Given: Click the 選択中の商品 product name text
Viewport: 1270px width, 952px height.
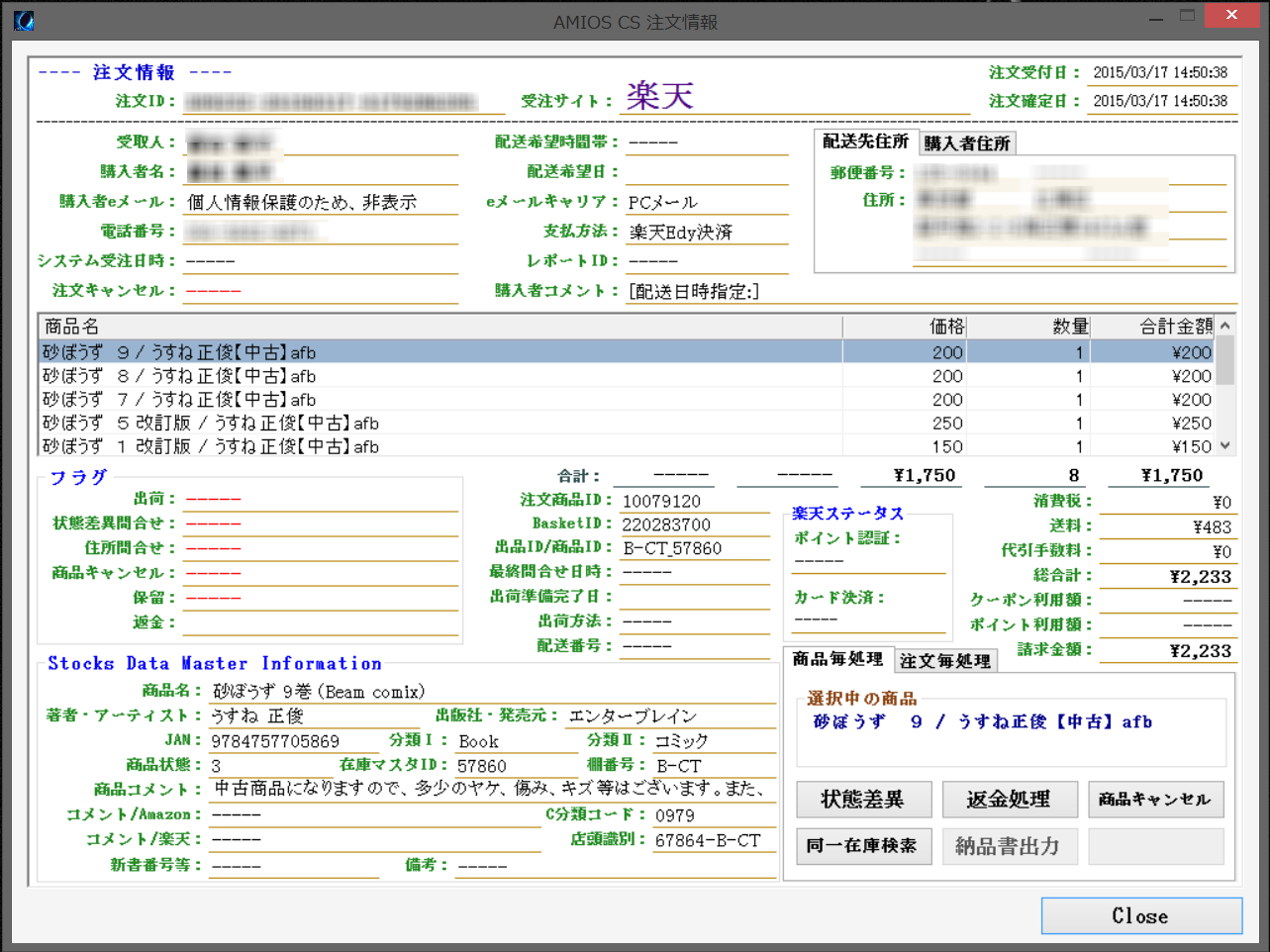Looking at the screenshot, I should pos(983,722).
